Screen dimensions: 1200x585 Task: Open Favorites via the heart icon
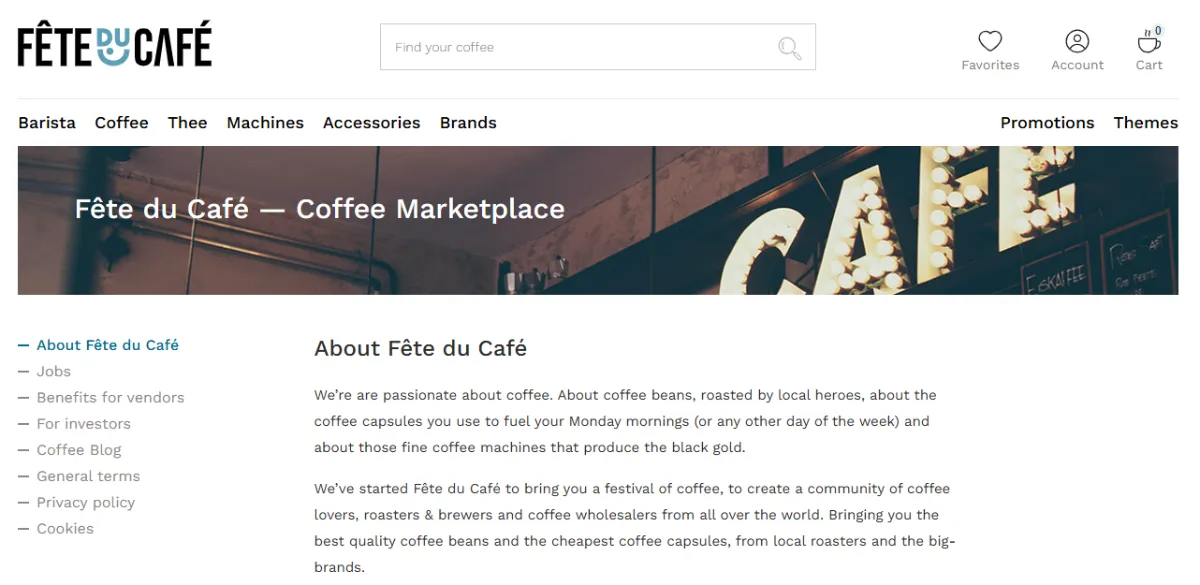pyautogui.click(x=990, y=41)
